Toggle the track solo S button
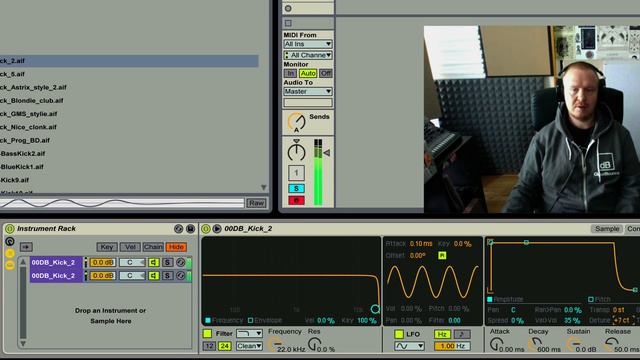The image size is (640, 360). coord(296,189)
